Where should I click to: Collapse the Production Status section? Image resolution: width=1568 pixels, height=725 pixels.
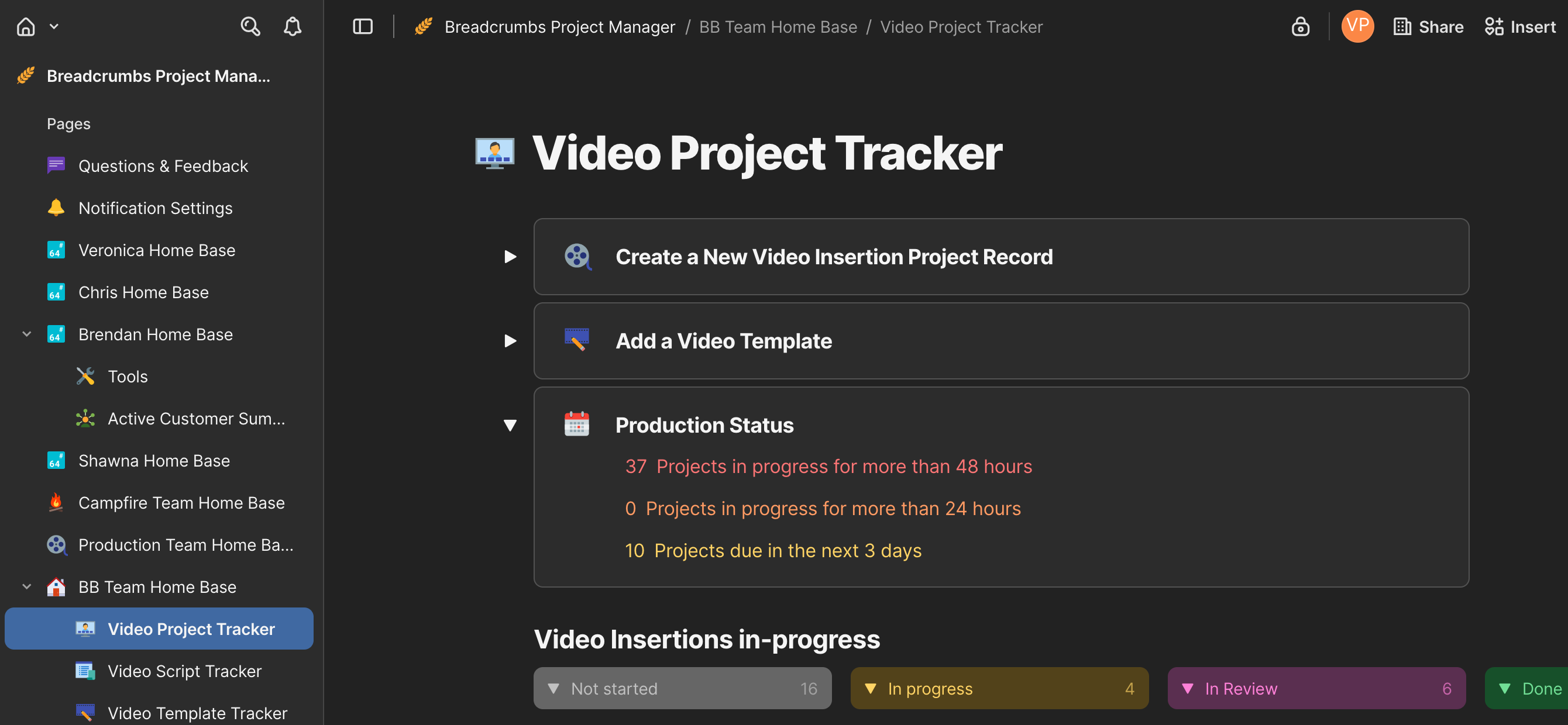coord(510,425)
